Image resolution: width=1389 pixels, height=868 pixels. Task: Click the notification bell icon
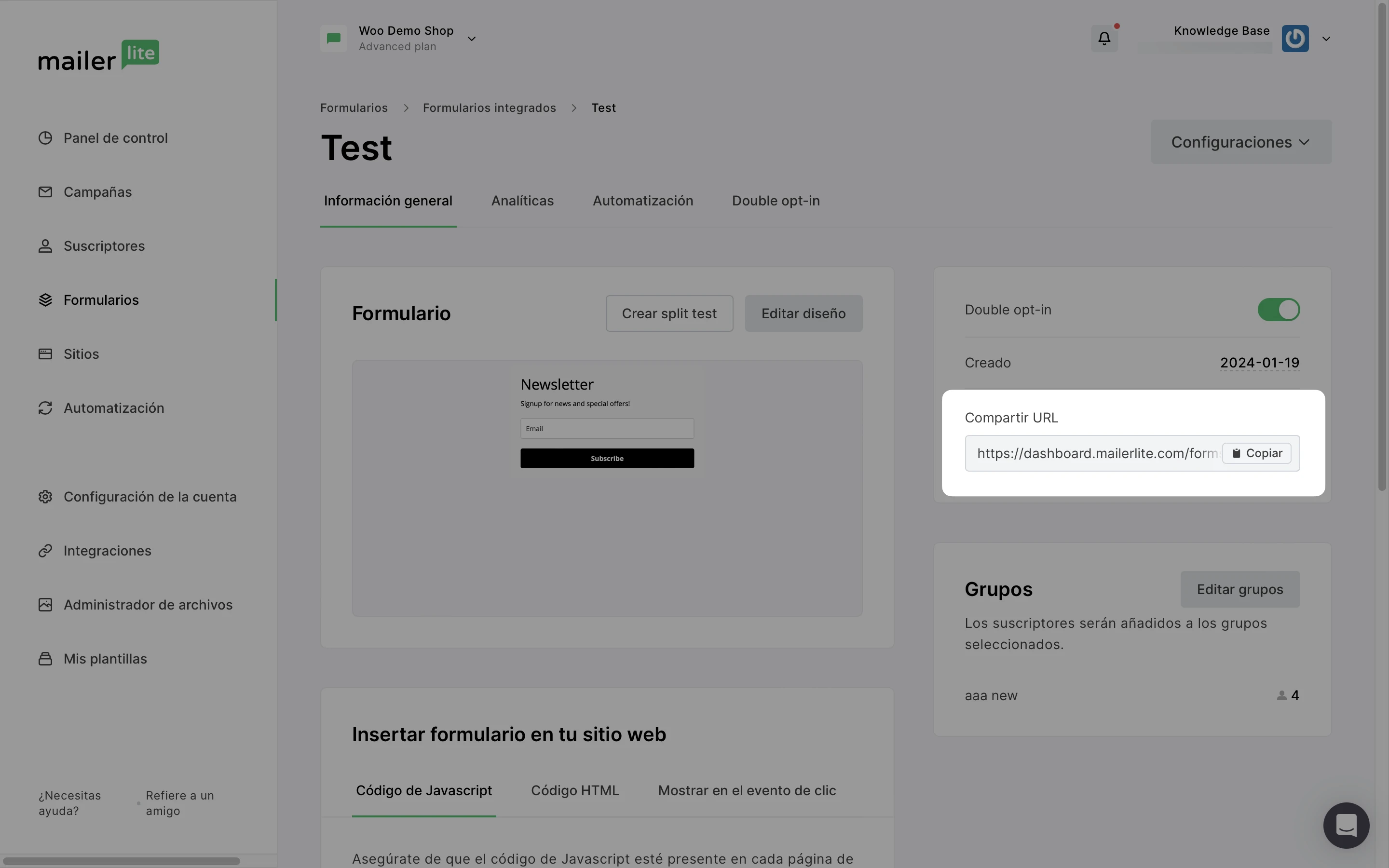coord(1104,39)
